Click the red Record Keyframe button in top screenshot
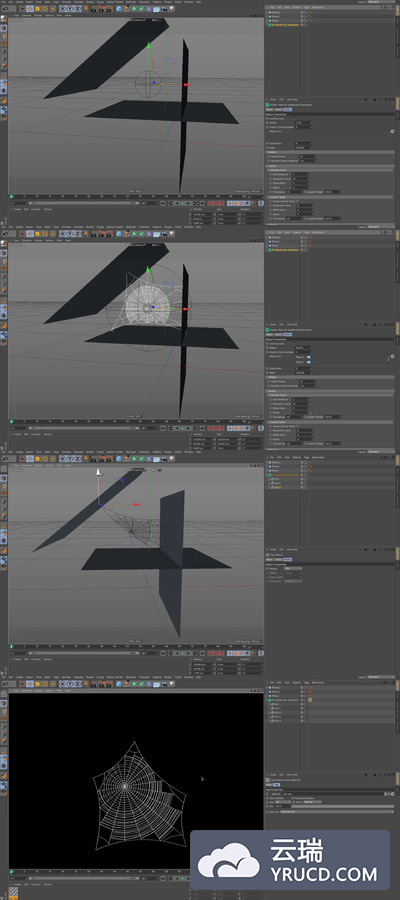This screenshot has width=400, height=900. pos(210,203)
